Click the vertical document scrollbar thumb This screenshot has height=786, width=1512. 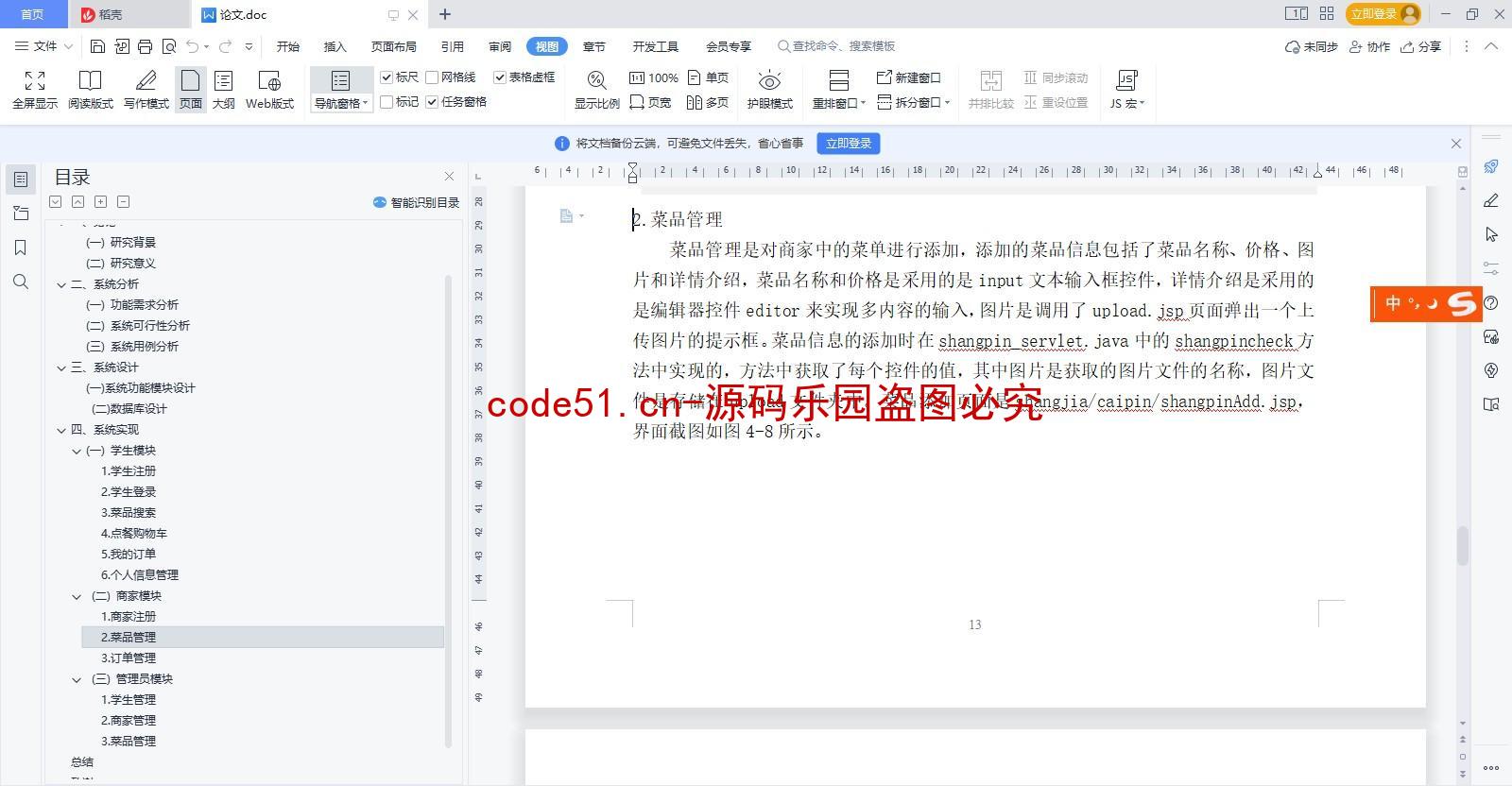pyautogui.click(x=1463, y=546)
